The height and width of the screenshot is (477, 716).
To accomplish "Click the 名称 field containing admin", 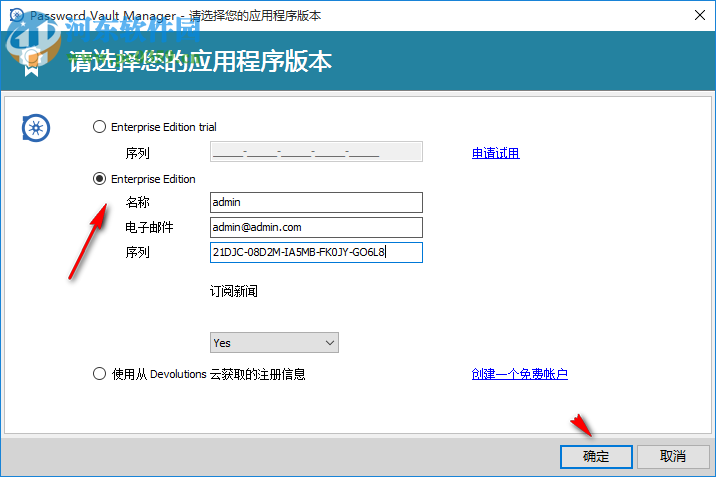I will pos(316,202).
